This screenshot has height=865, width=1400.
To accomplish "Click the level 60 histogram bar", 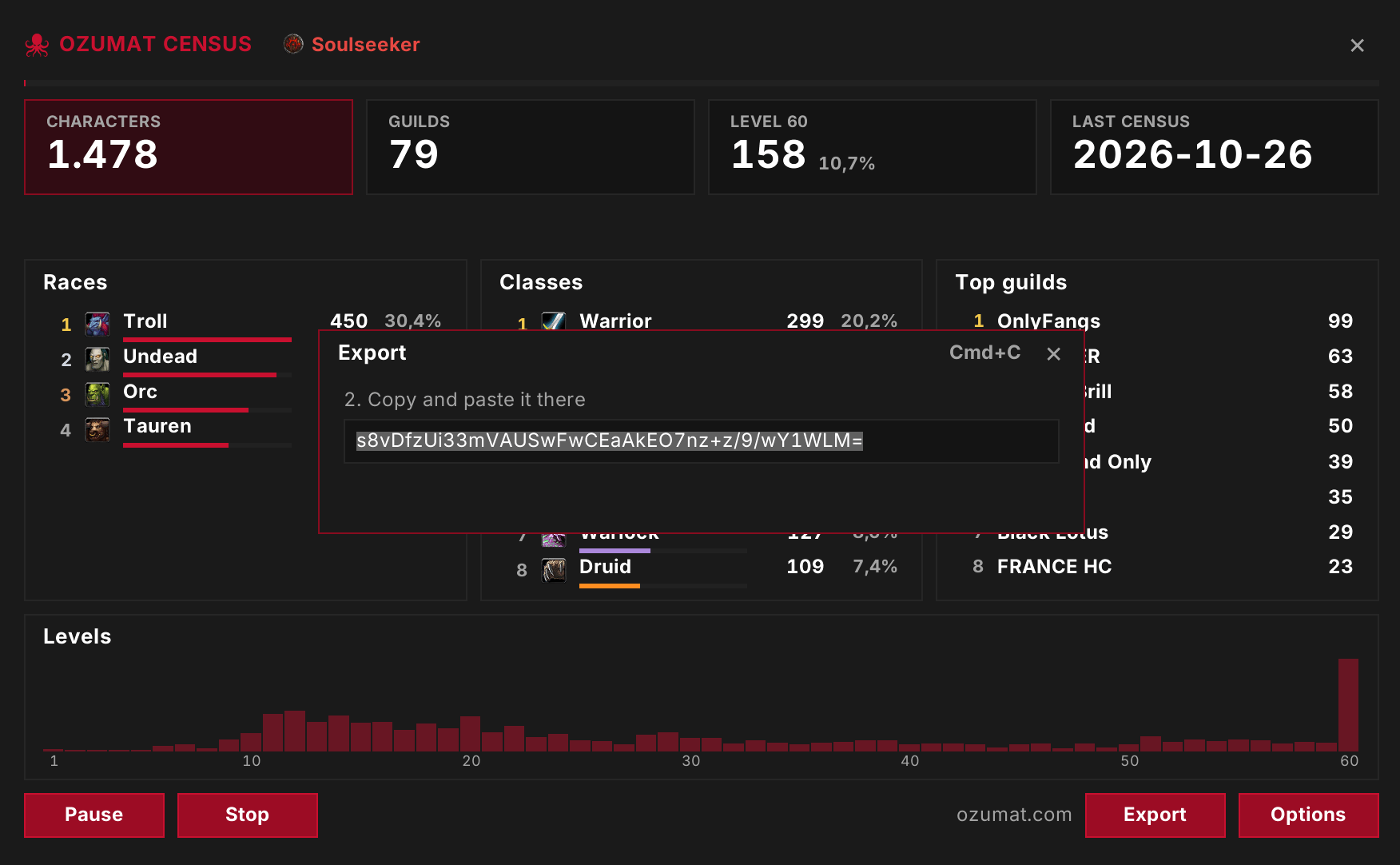I will [1348, 705].
